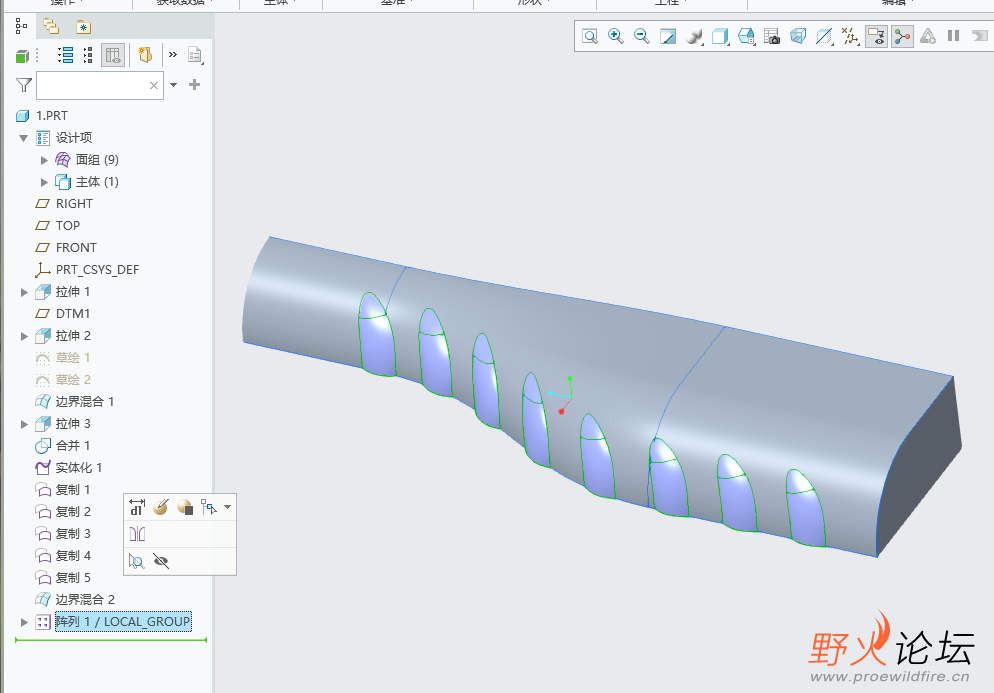This screenshot has height=693, width=994.
Task: Toggle the tree columns display button
Action: tap(113, 55)
